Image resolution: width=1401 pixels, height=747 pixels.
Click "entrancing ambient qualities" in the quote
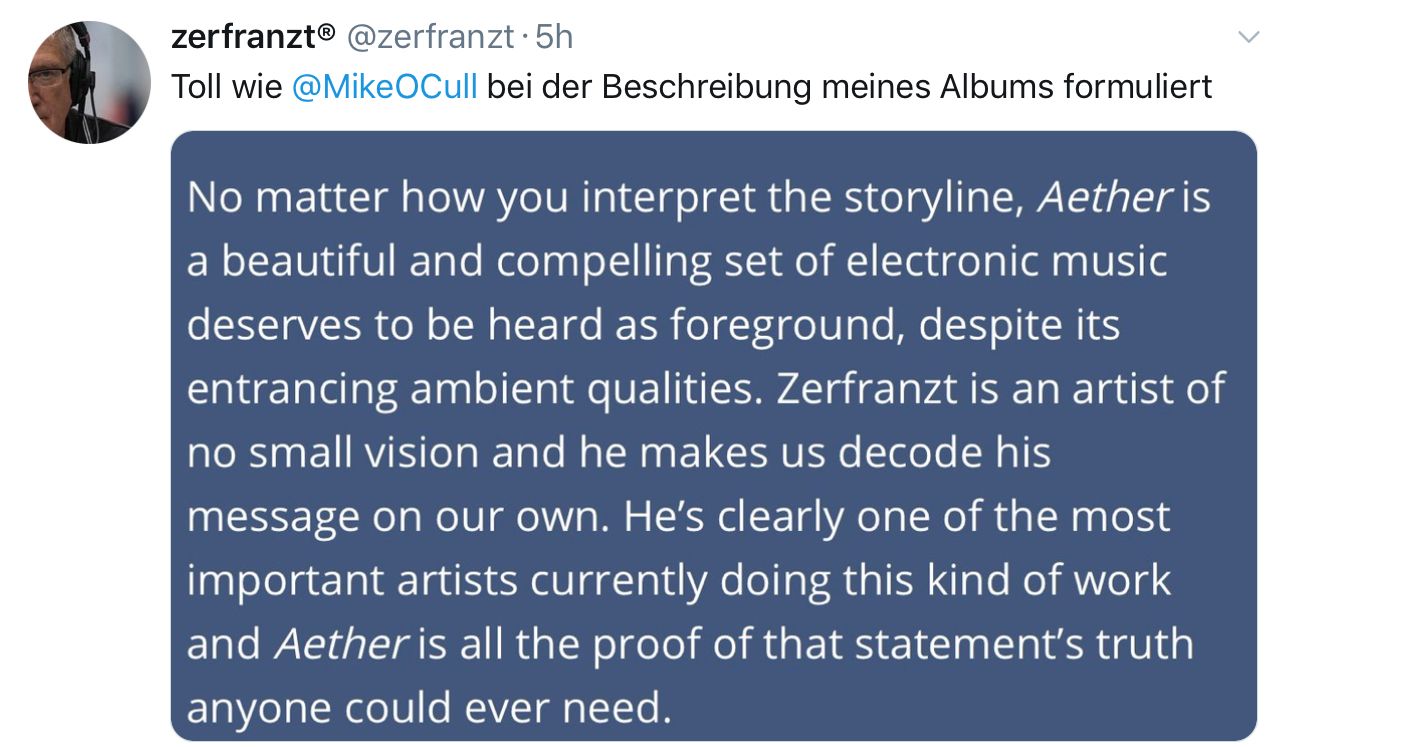[x=470, y=389]
